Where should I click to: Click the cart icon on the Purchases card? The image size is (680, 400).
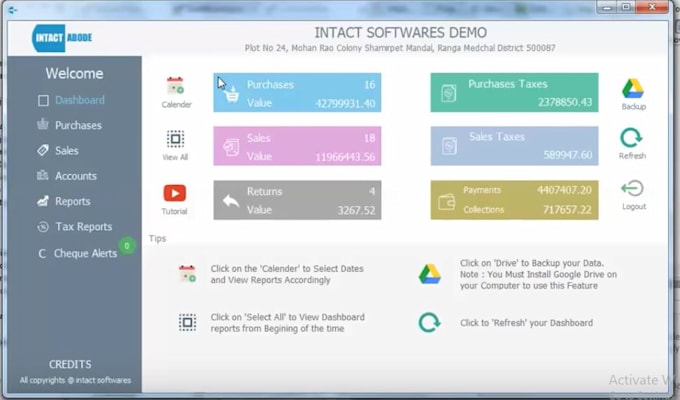point(232,94)
